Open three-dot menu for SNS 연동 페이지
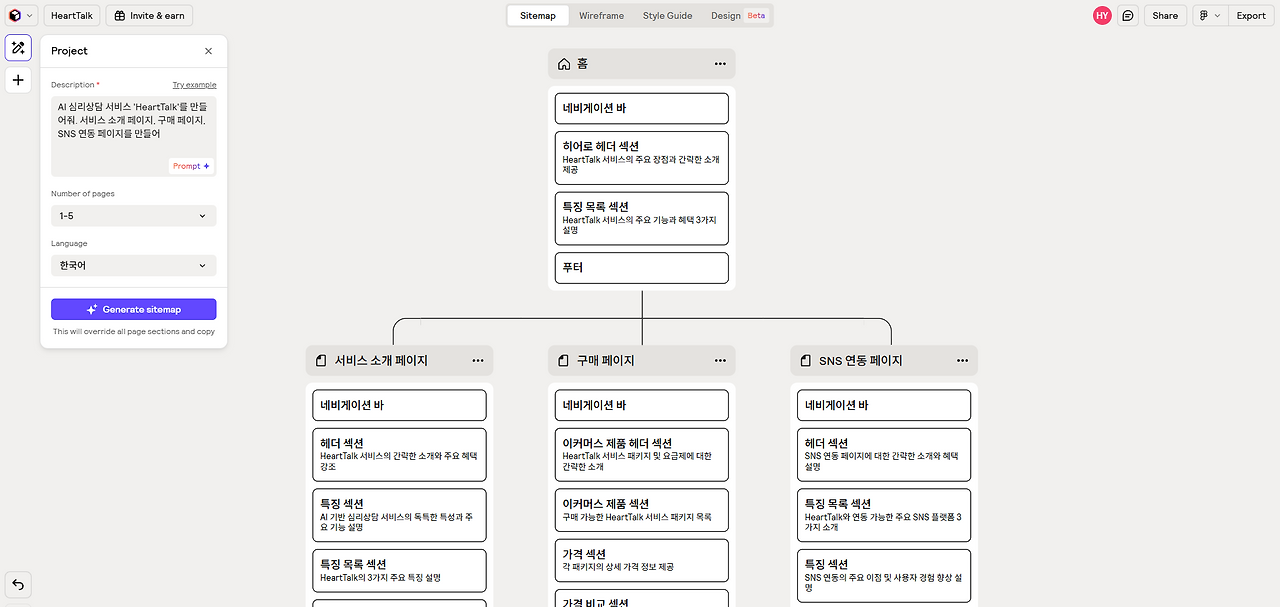Viewport: 1280px width, 607px height. (x=962, y=361)
